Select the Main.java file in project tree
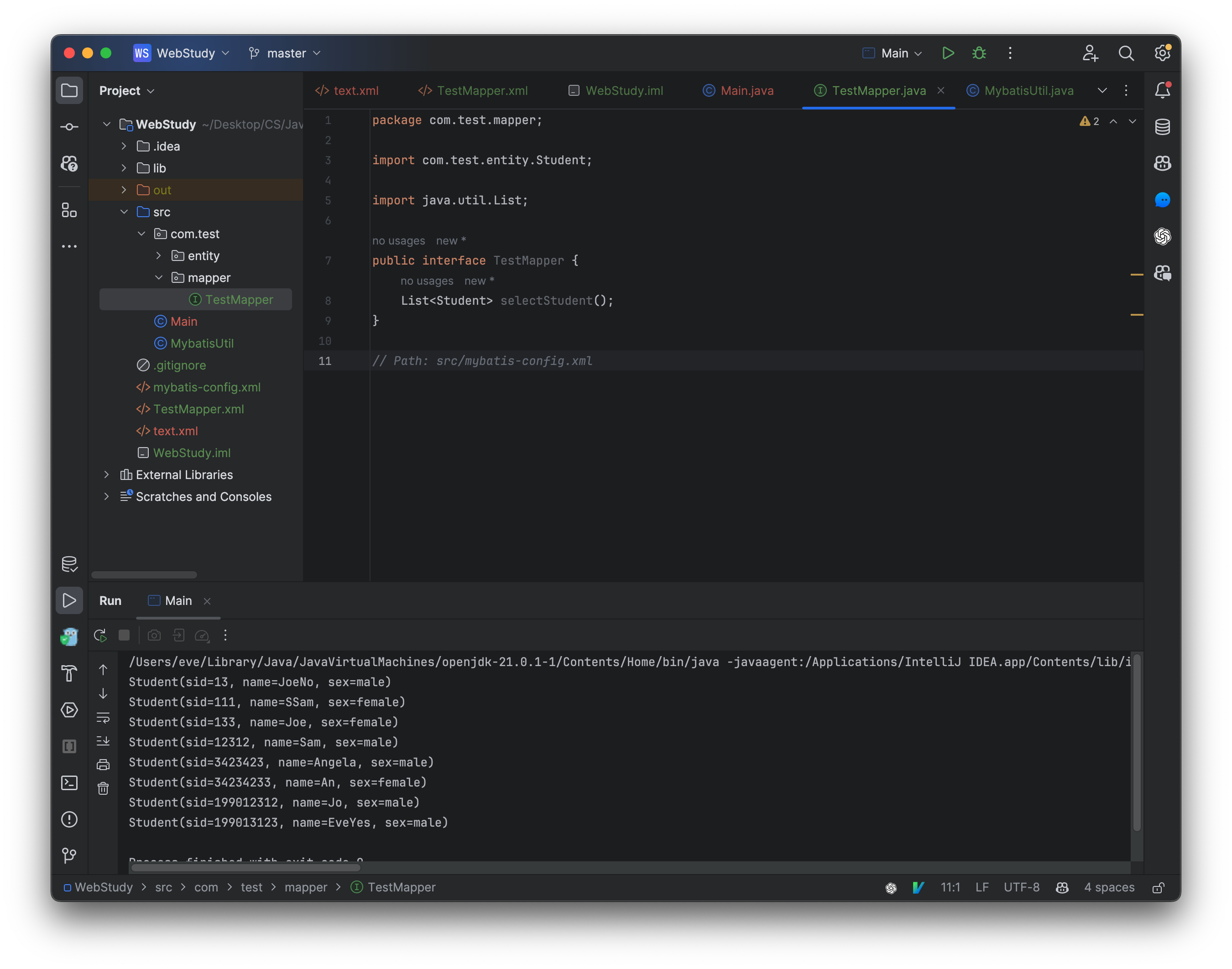1232x969 pixels. 183,321
